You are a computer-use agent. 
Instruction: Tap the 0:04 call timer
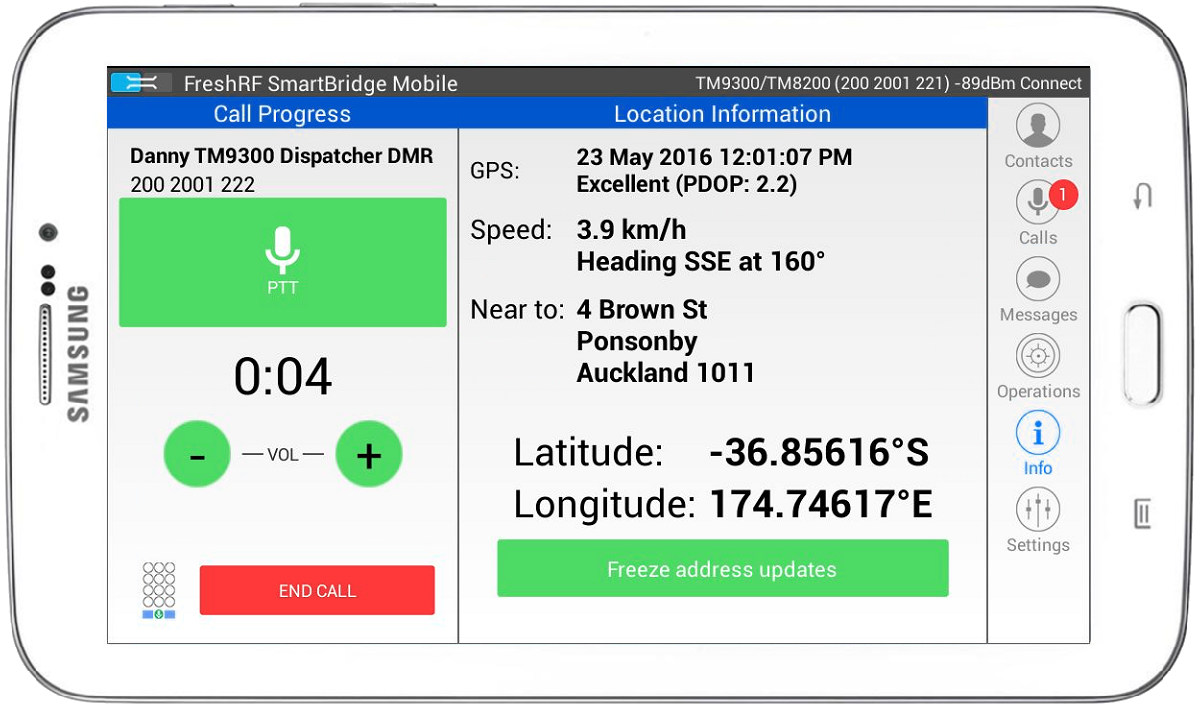(282, 378)
